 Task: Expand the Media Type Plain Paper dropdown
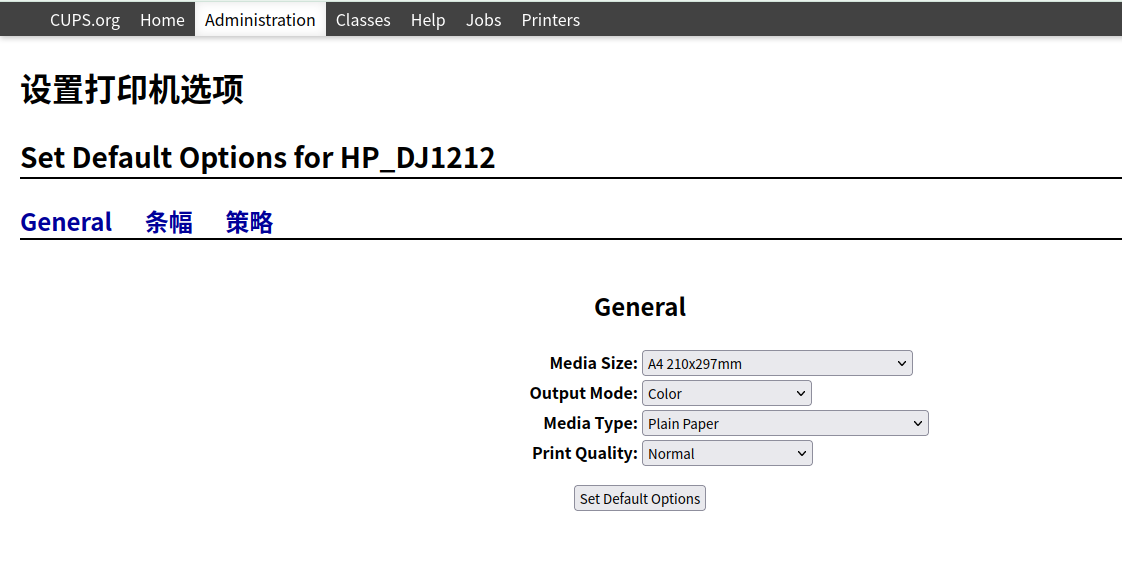pyautogui.click(x=785, y=424)
